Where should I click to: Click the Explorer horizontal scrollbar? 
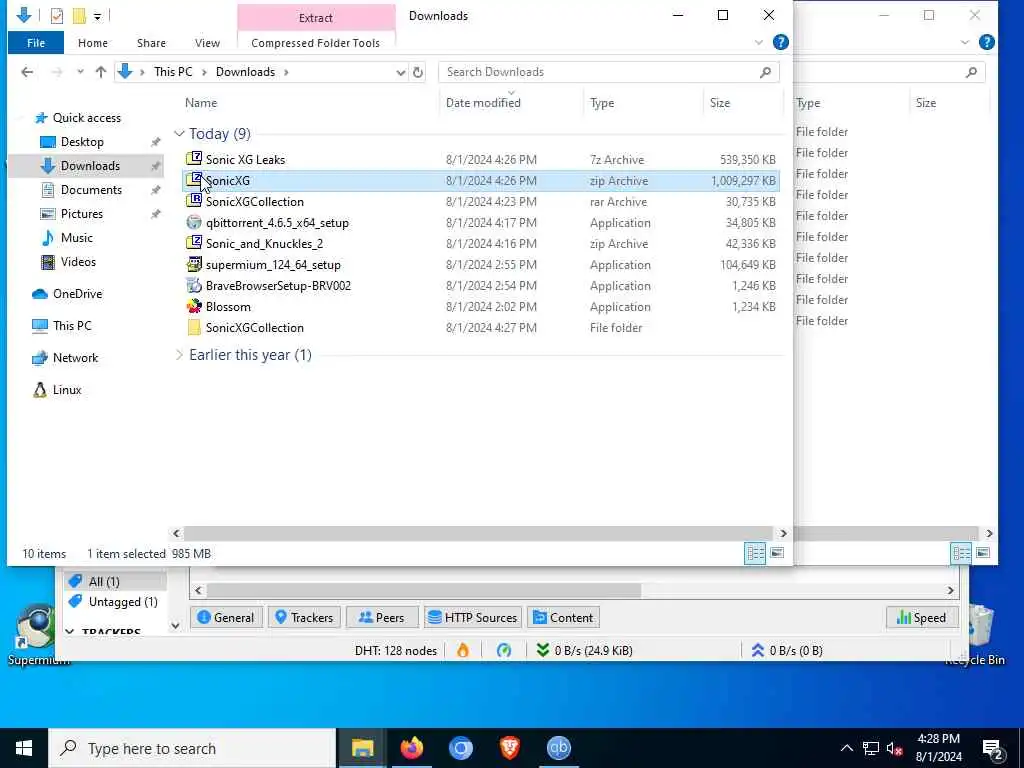pyautogui.click(x=479, y=534)
